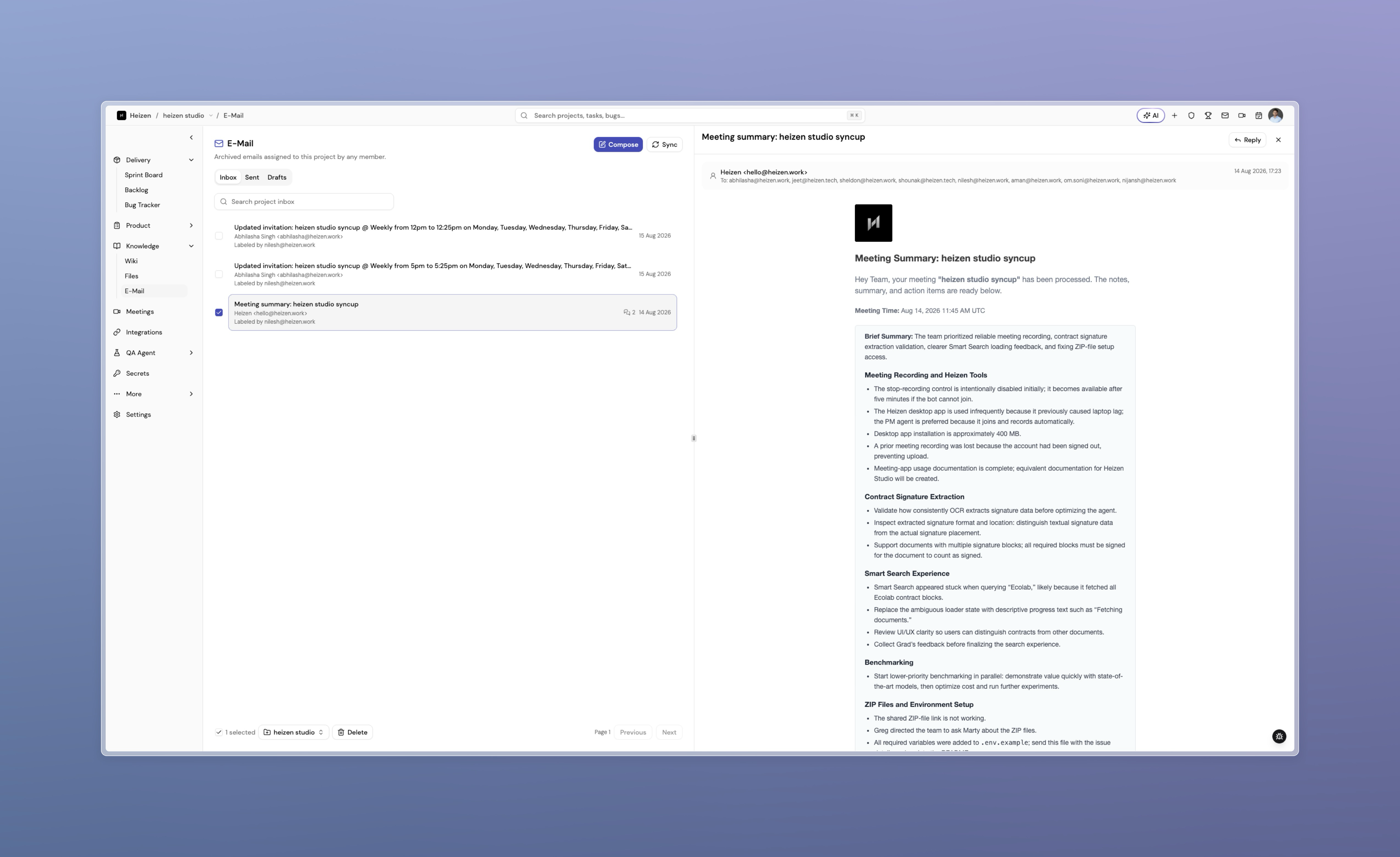Expand the QA Agent section

(191, 353)
